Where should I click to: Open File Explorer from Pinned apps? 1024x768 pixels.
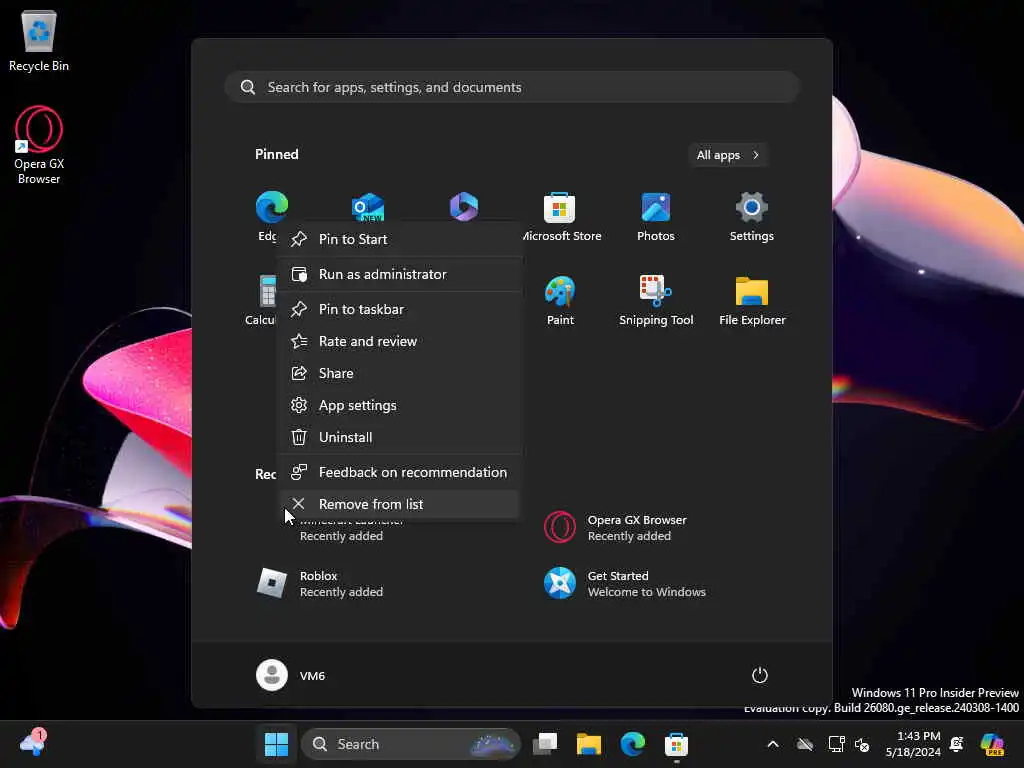[x=752, y=300]
